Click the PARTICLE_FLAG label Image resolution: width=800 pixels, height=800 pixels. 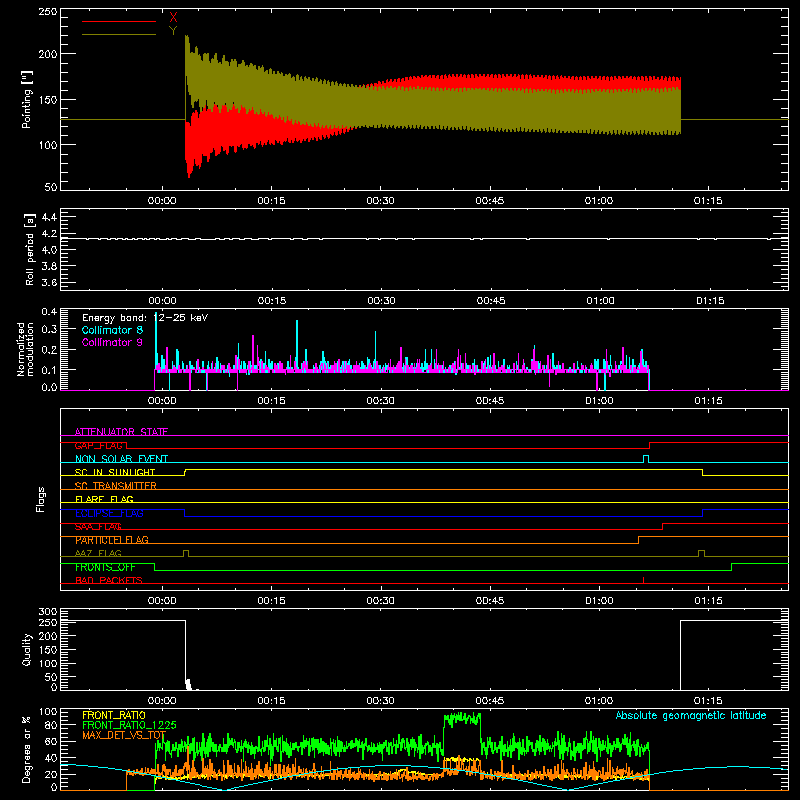pyautogui.click(x=112, y=540)
